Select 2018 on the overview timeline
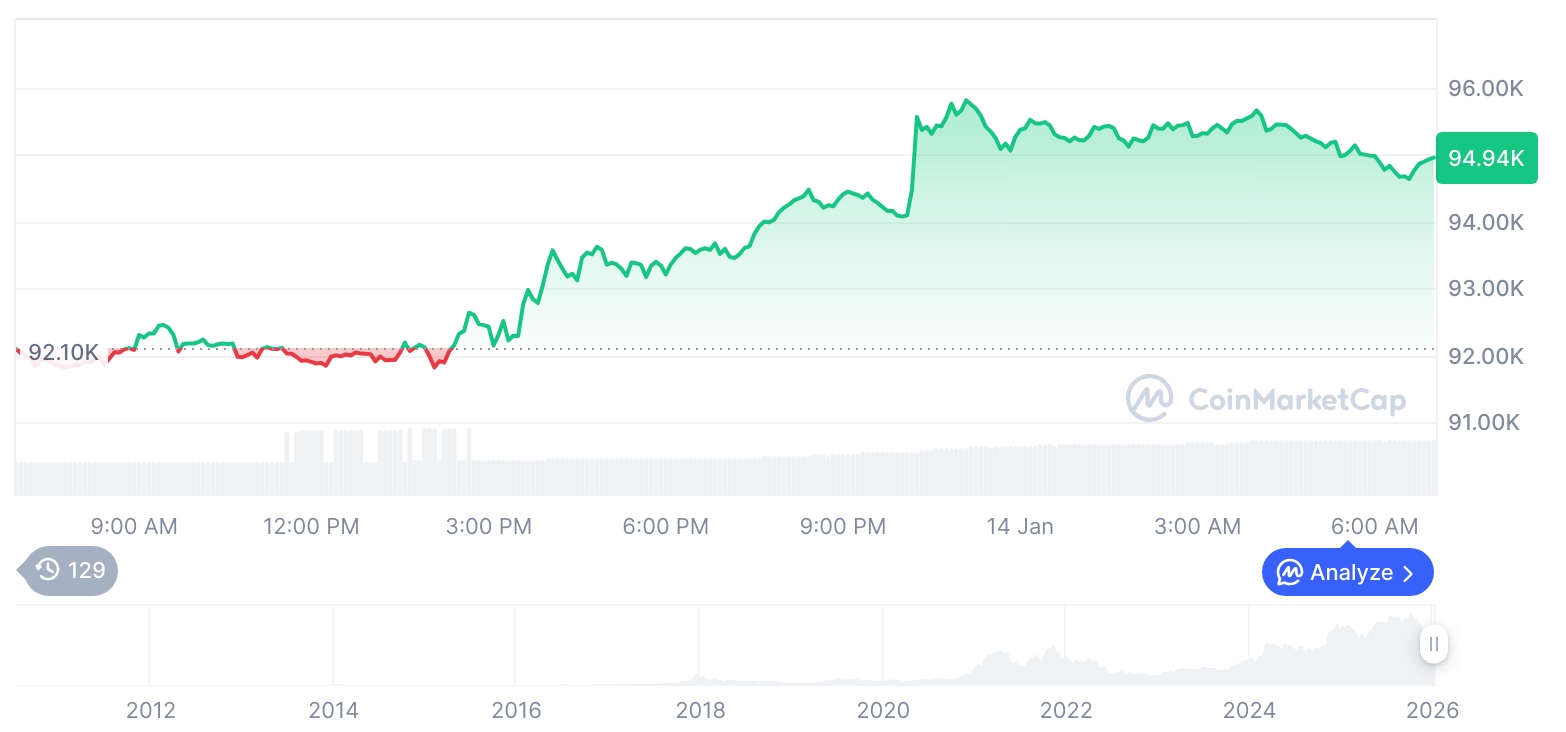Image resolution: width=1566 pixels, height=732 pixels. (700, 710)
